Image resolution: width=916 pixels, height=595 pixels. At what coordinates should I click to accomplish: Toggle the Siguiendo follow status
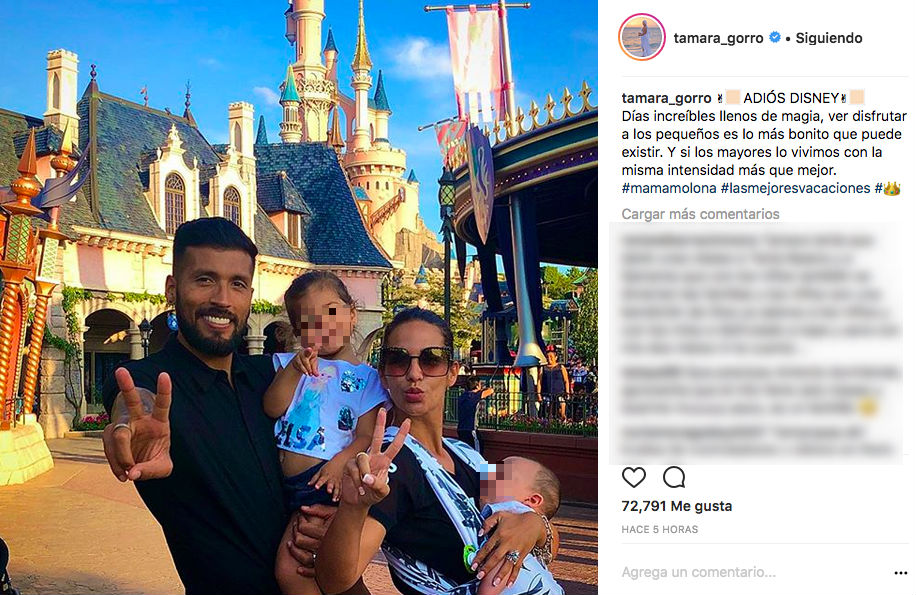click(828, 38)
